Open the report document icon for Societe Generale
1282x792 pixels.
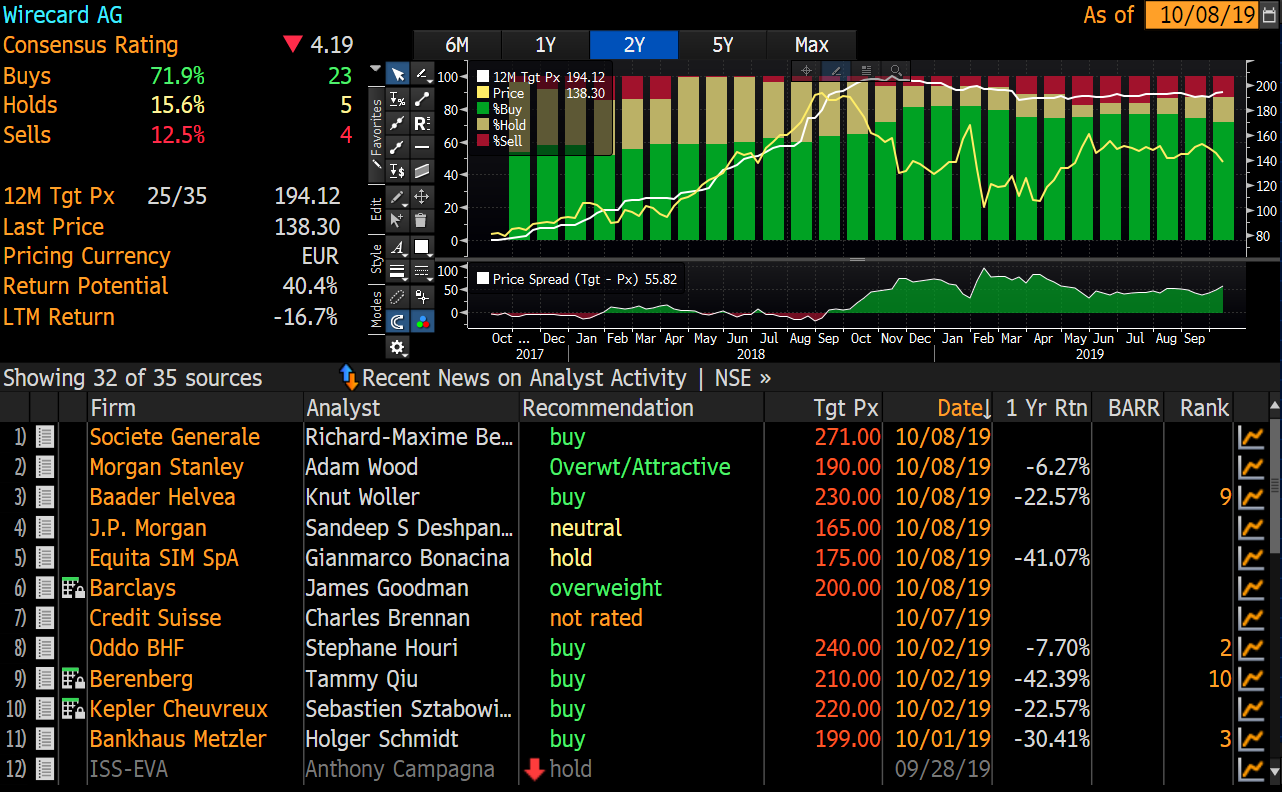tap(44, 437)
